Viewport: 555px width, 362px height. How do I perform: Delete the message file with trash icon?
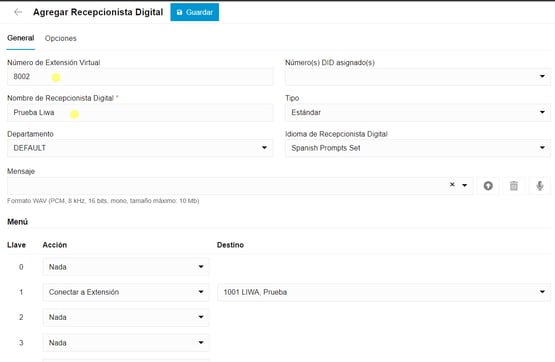pos(514,185)
